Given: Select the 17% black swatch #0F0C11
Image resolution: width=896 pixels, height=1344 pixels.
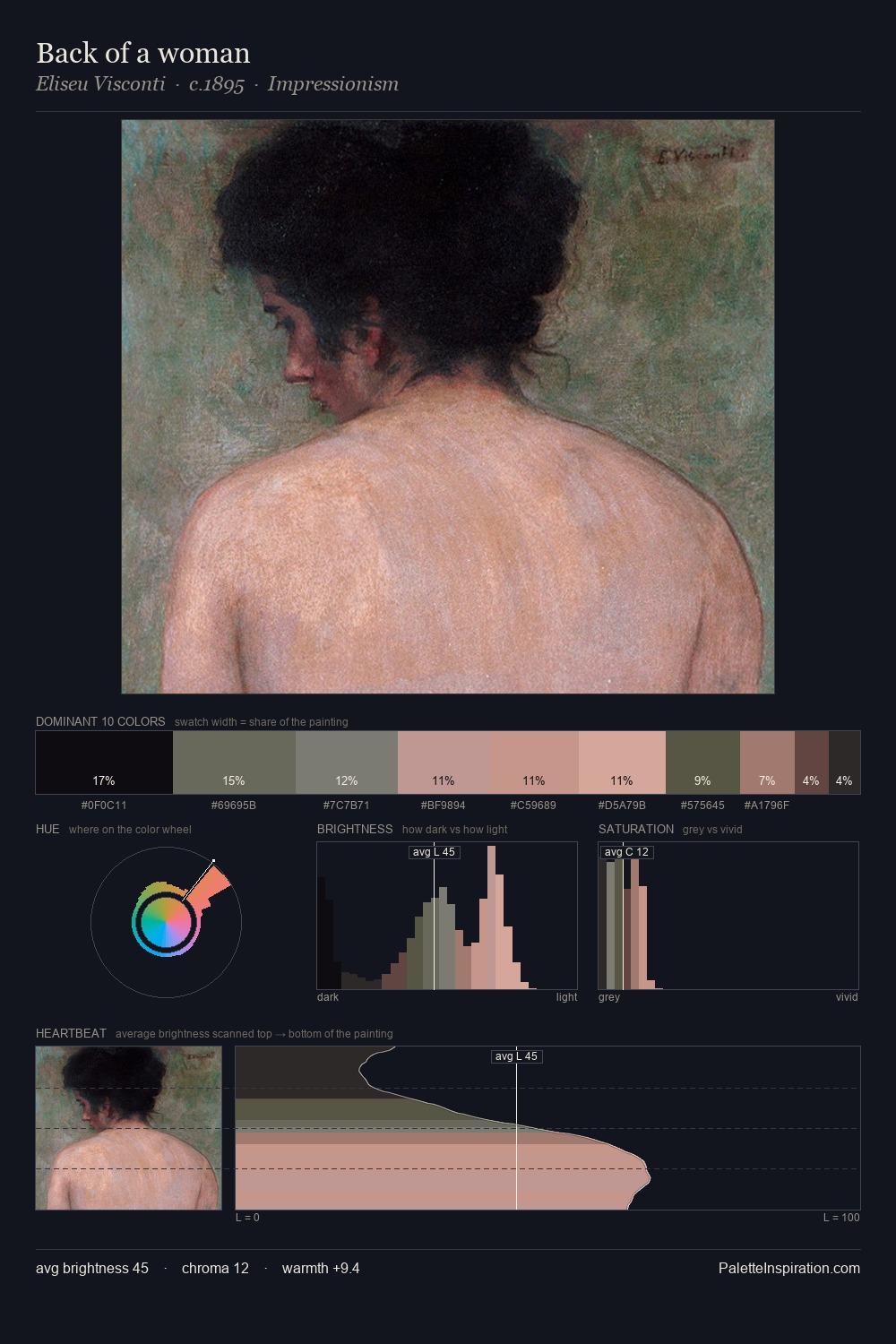Looking at the screenshot, I should (x=104, y=762).
